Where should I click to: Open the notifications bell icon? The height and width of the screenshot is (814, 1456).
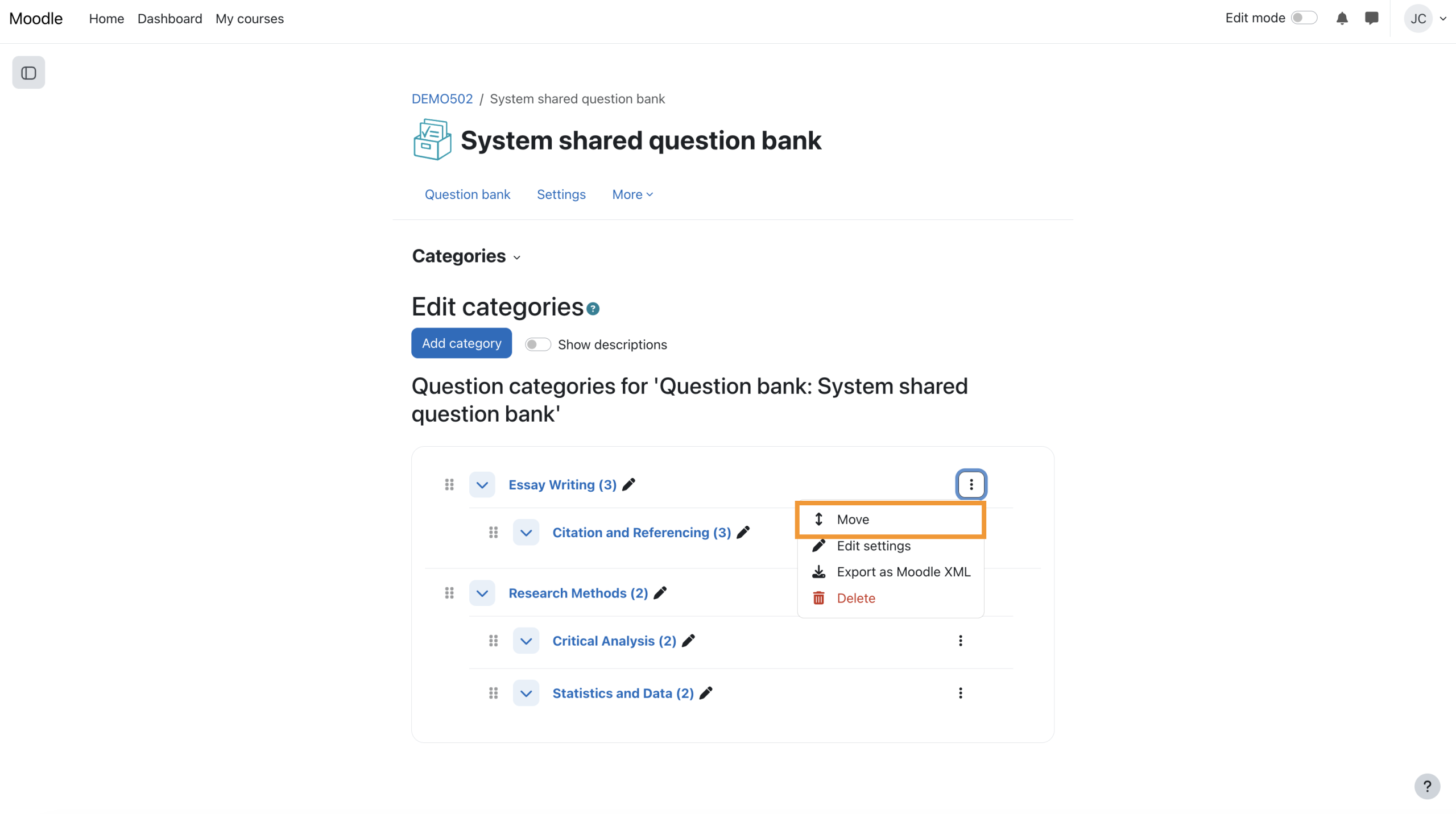tap(1342, 19)
